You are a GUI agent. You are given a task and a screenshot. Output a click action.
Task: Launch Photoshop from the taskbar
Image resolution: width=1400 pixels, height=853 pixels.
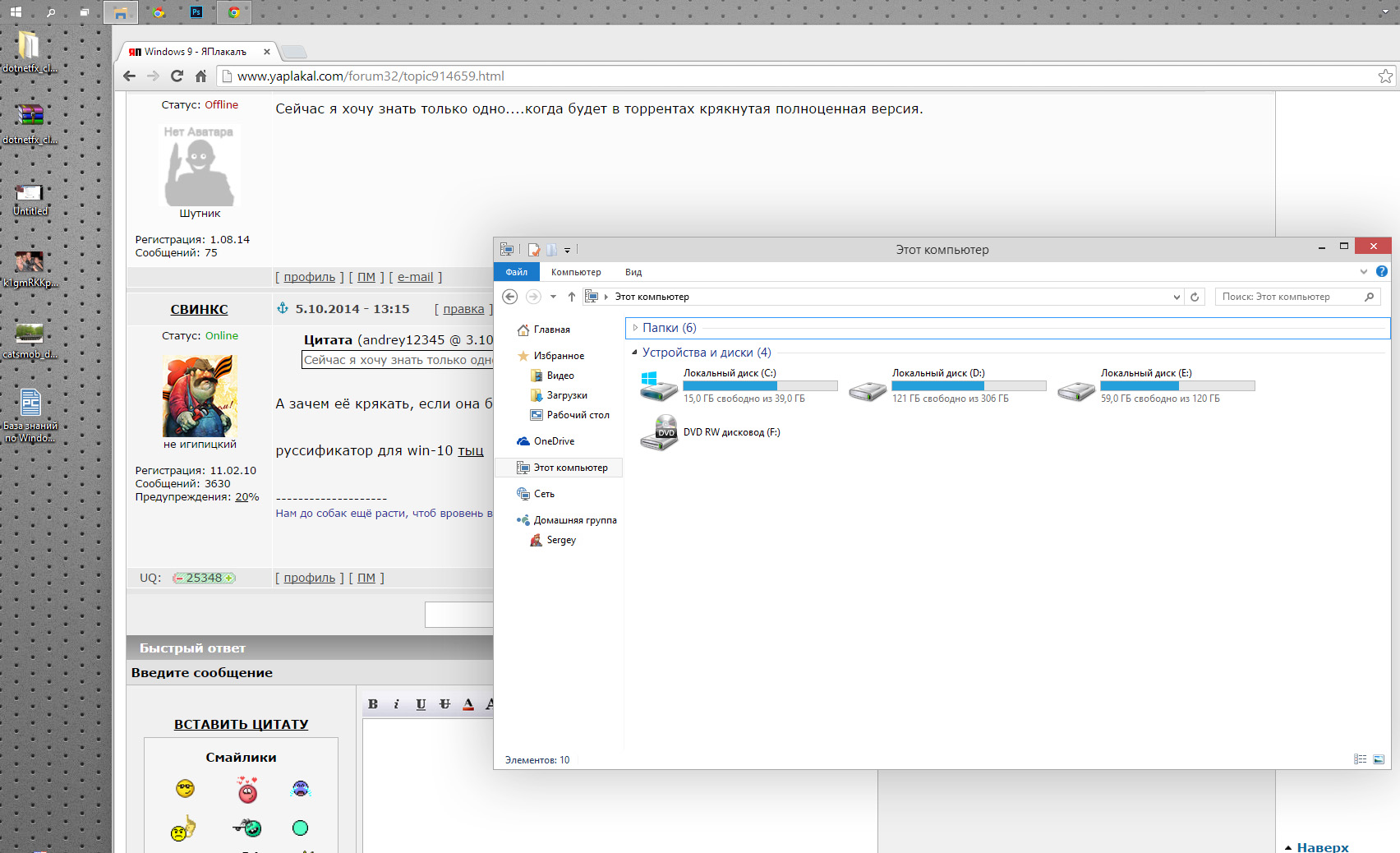196,12
